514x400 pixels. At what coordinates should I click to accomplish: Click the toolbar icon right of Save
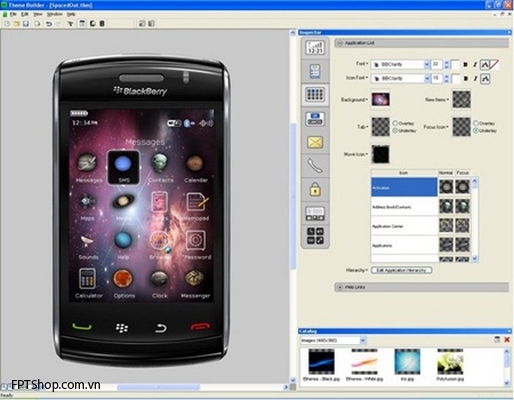pyautogui.click(x=37, y=23)
